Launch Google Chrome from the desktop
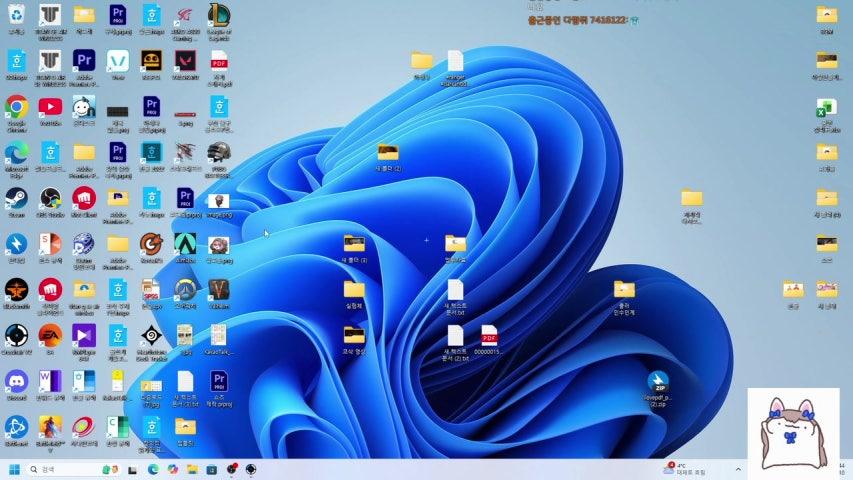The width and height of the screenshot is (853, 480). (16, 107)
